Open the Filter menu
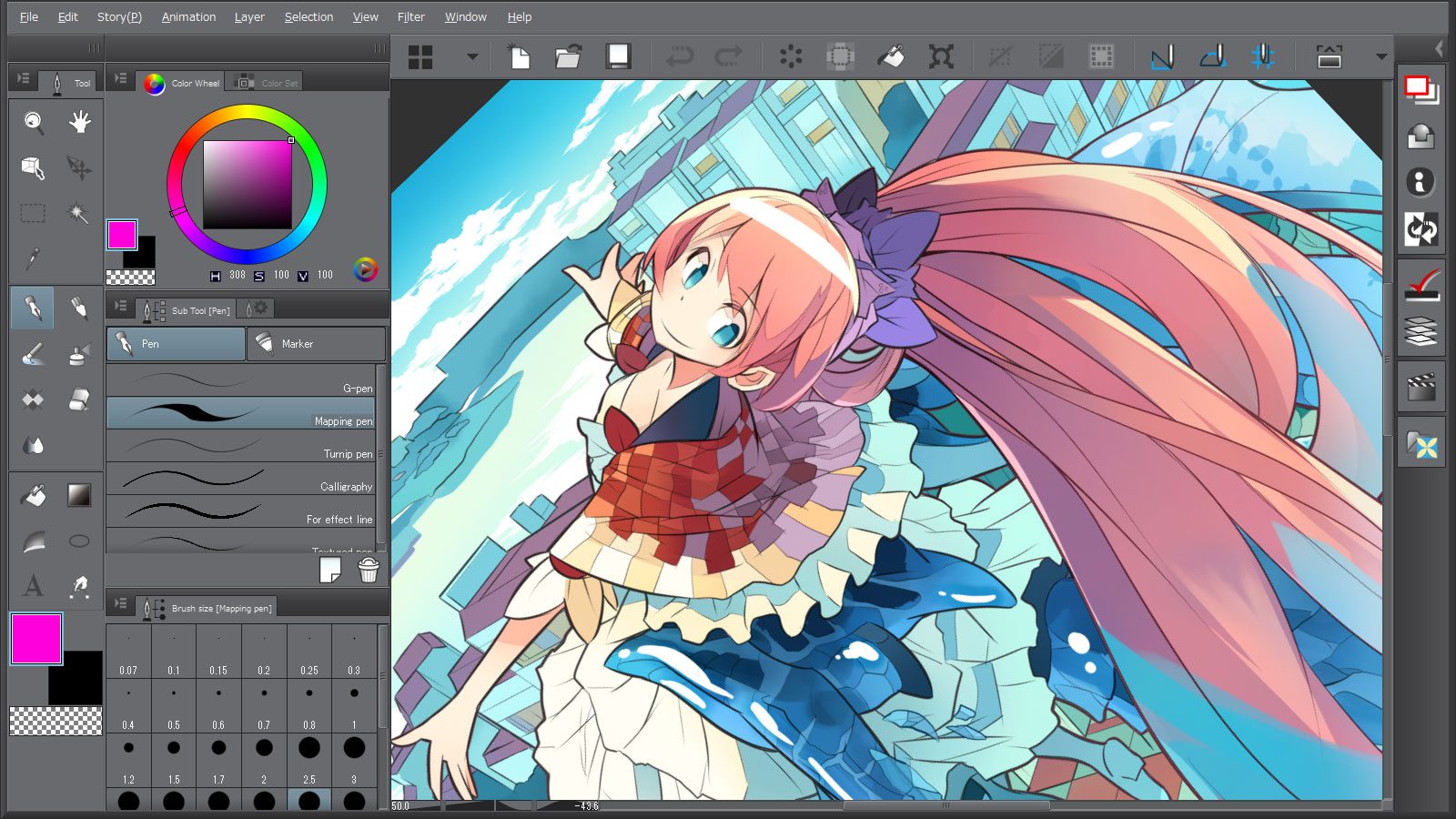 (410, 16)
